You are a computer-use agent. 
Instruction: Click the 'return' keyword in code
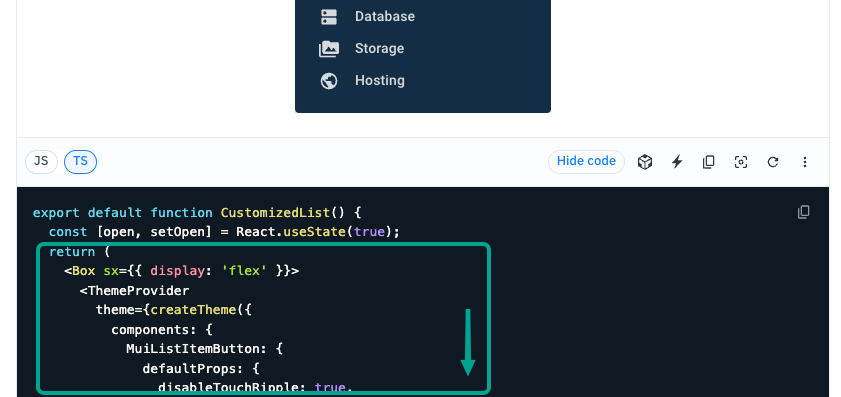pyautogui.click(x=72, y=252)
